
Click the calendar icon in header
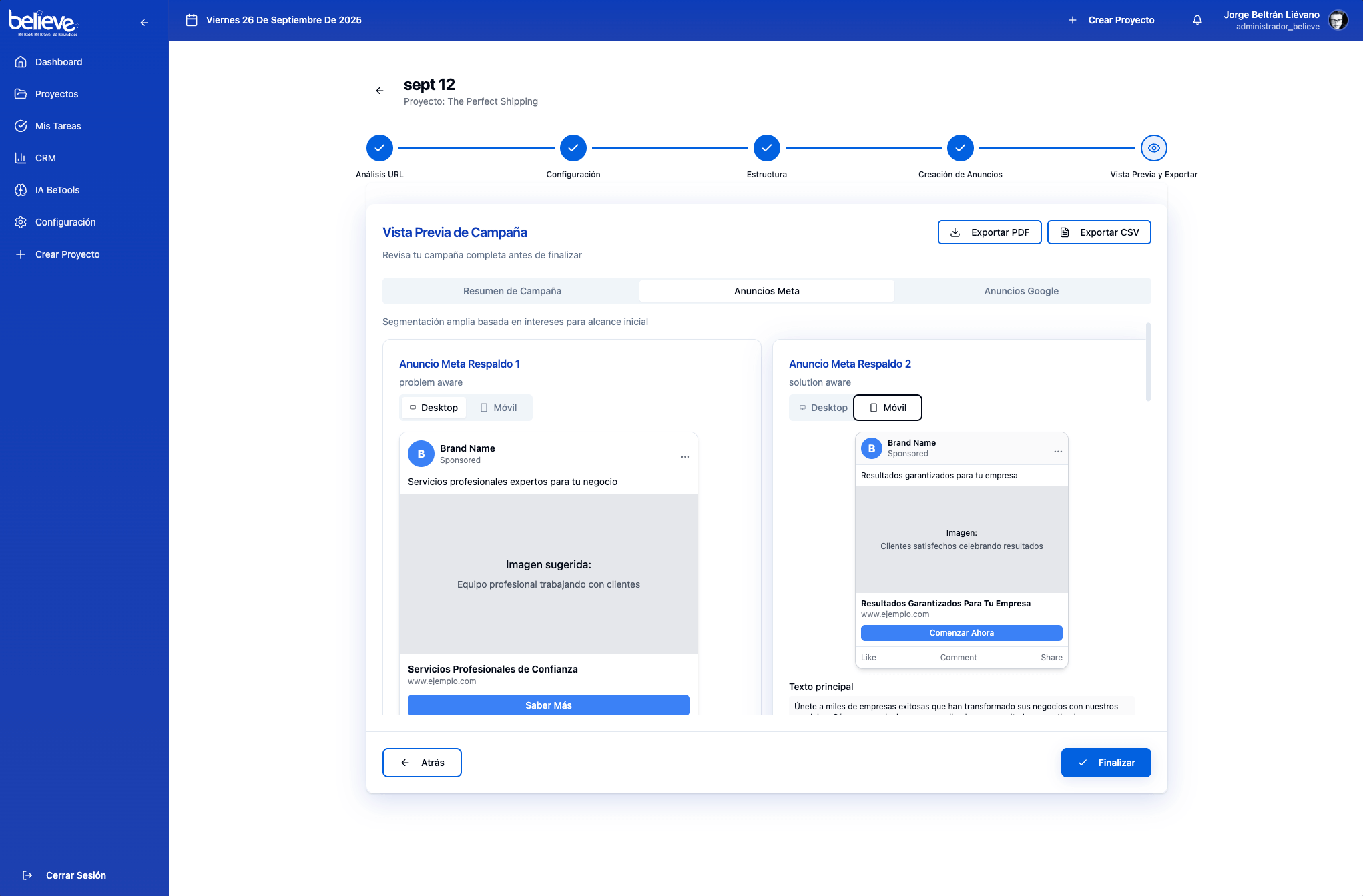click(x=192, y=20)
